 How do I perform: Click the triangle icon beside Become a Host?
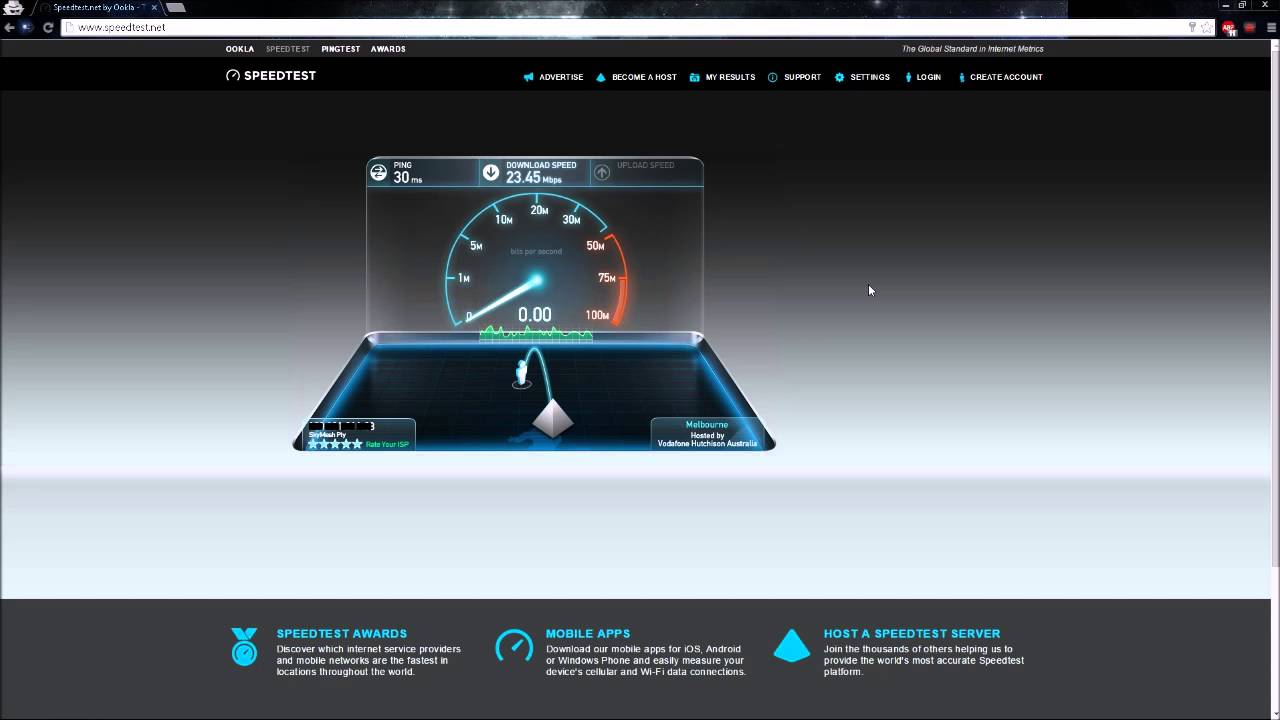601,77
